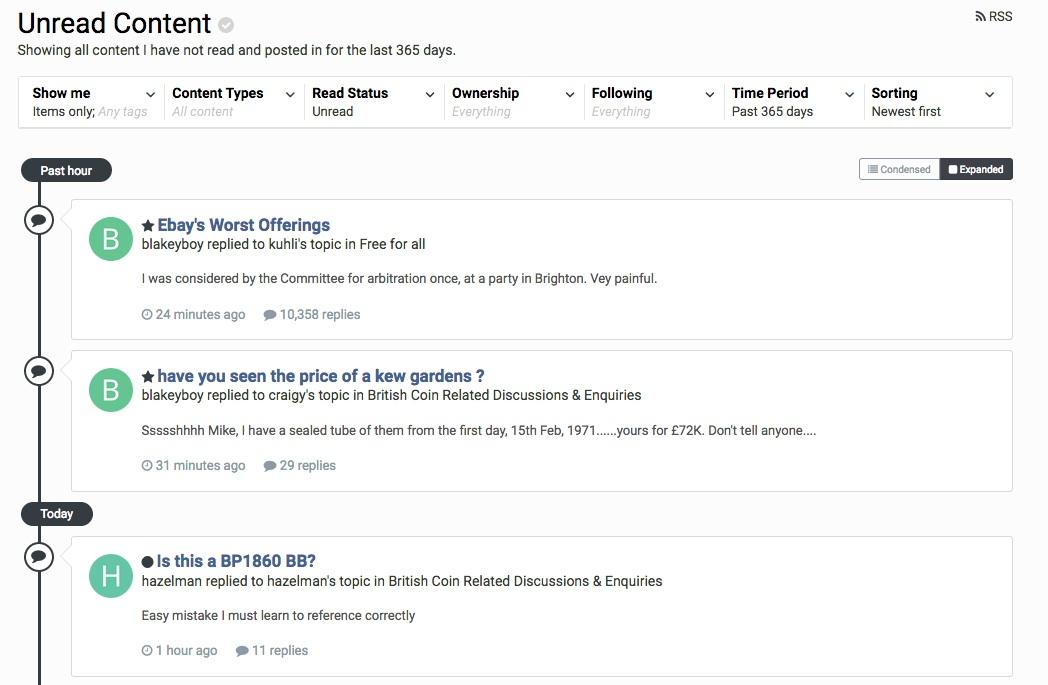Screen dimensions: 1048x685
Task: Click unread dot beside Is this a BP1860 BB?
Action: [148, 562]
